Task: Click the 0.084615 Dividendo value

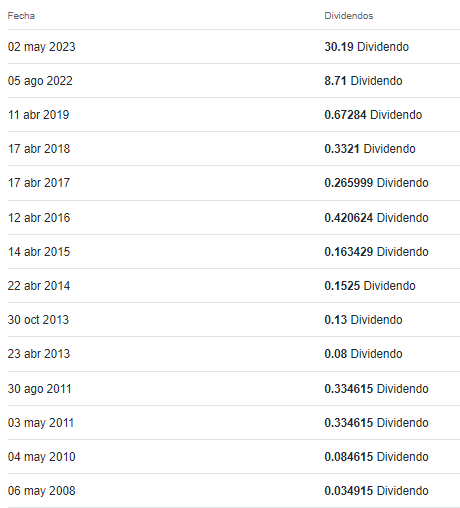Action: tap(376, 457)
